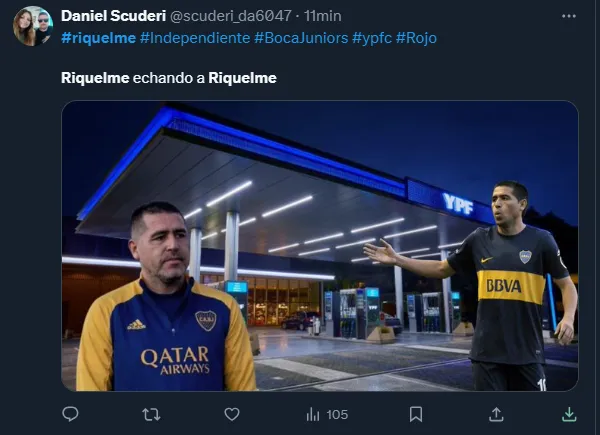
Task: Click the reply speech bubble icon
Action: (70, 413)
